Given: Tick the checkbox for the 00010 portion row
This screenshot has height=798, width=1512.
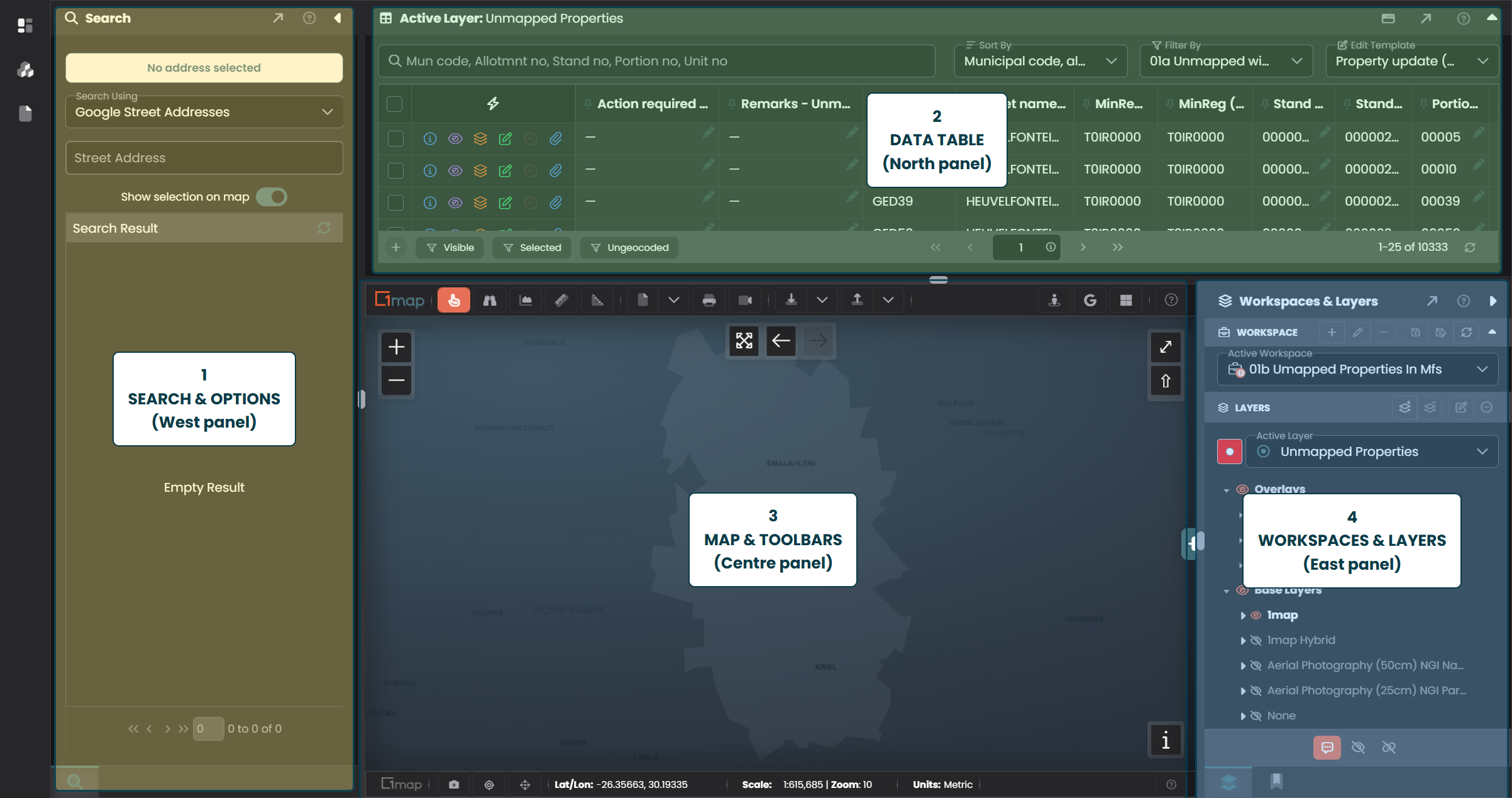Looking at the screenshot, I should [395, 170].
